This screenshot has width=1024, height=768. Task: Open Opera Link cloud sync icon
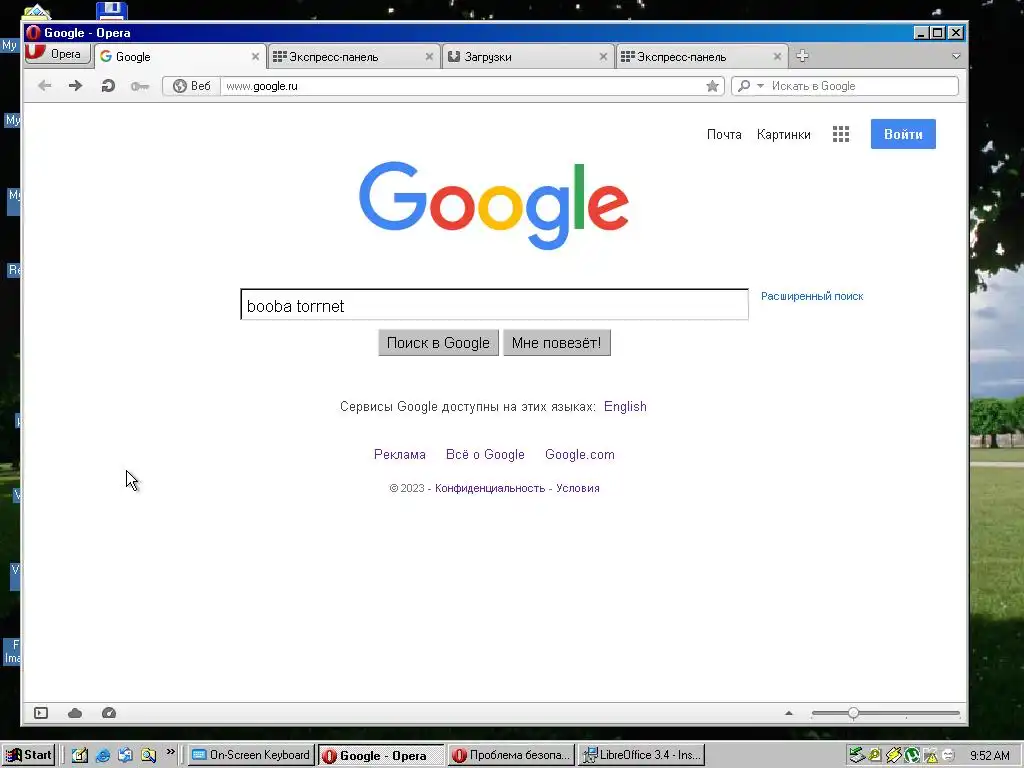(75, 713)
